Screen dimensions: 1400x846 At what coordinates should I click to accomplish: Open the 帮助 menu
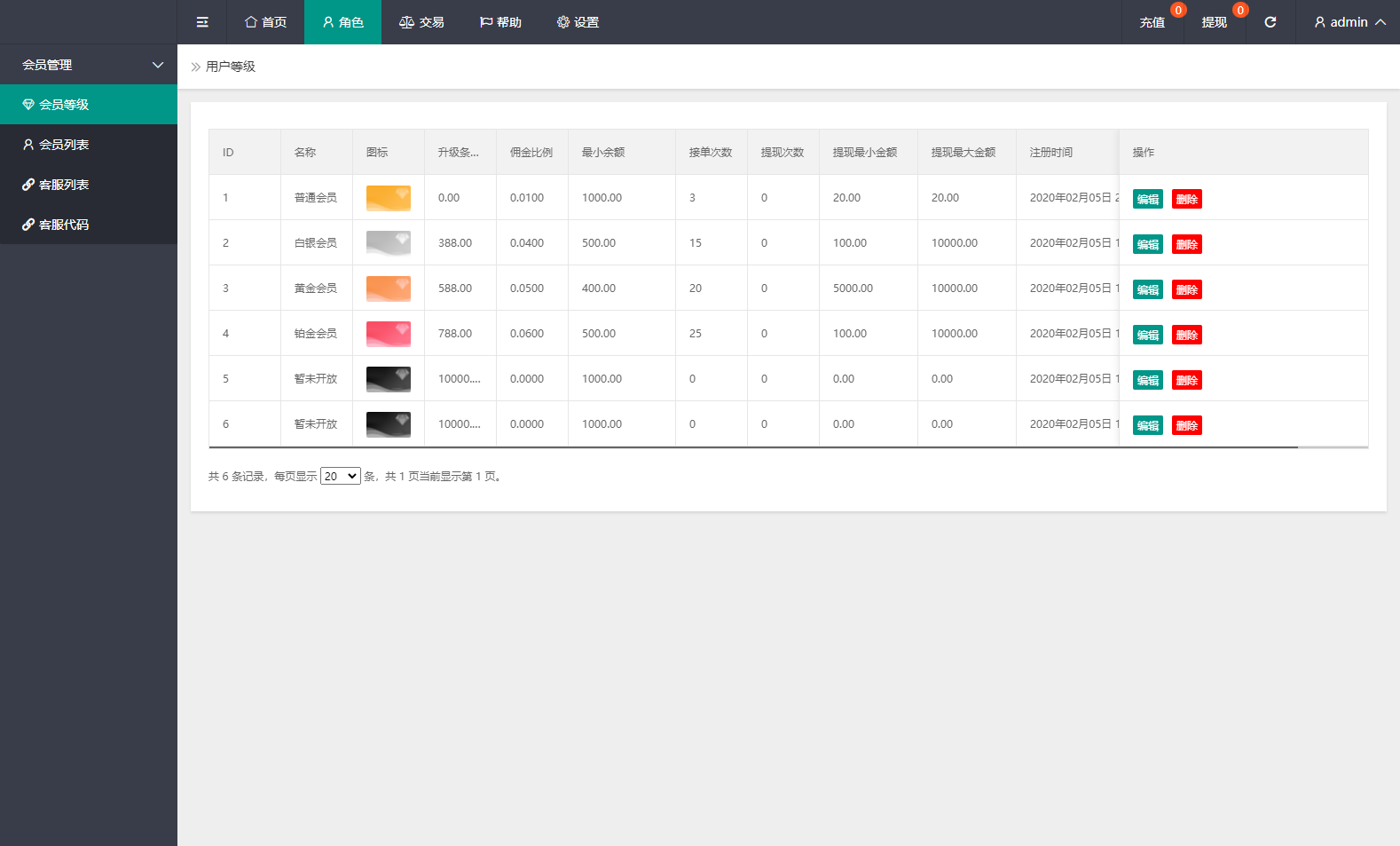click(500, 22)
